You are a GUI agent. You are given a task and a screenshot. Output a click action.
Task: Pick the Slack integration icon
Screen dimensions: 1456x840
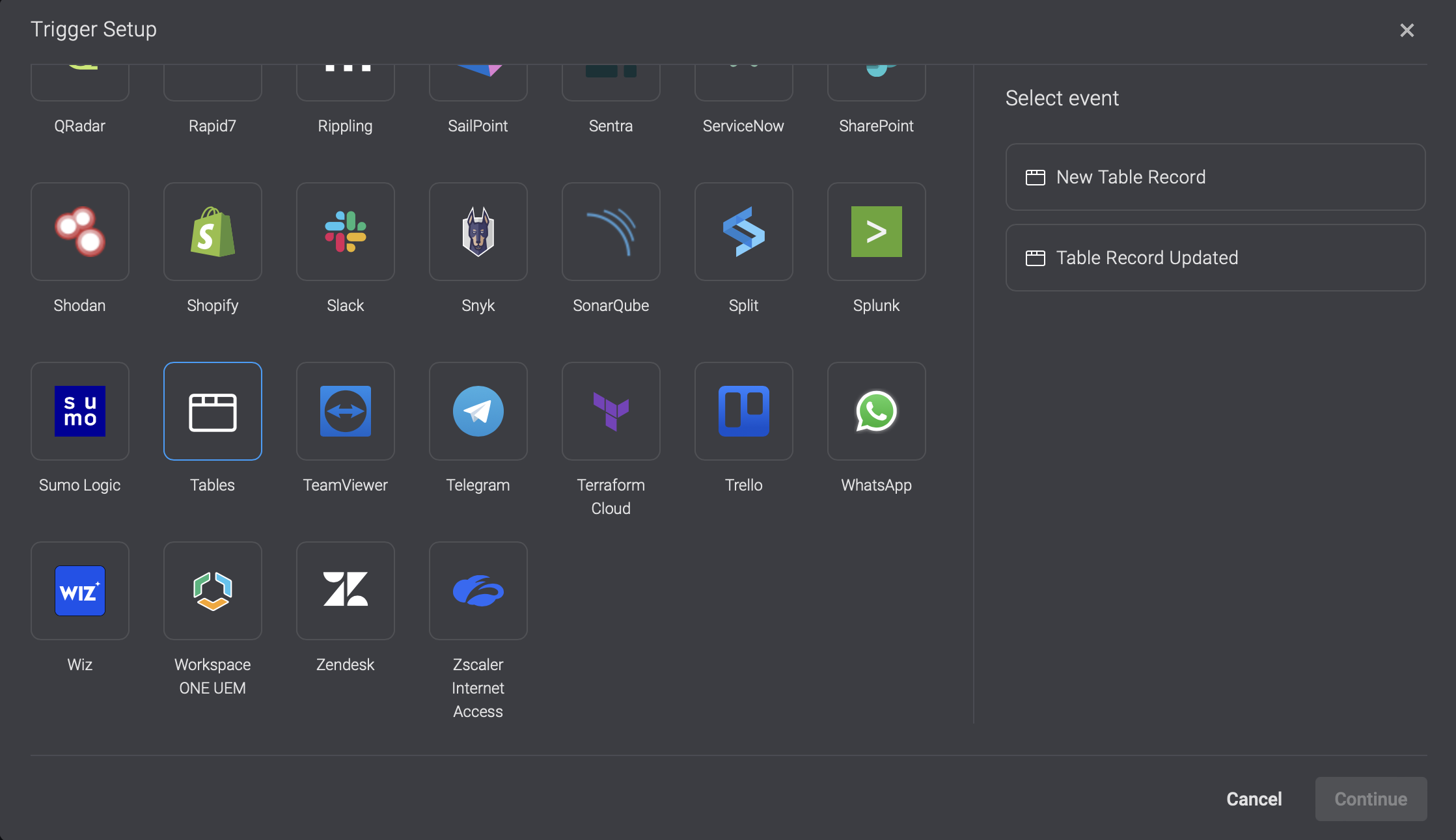pos(346,232)
